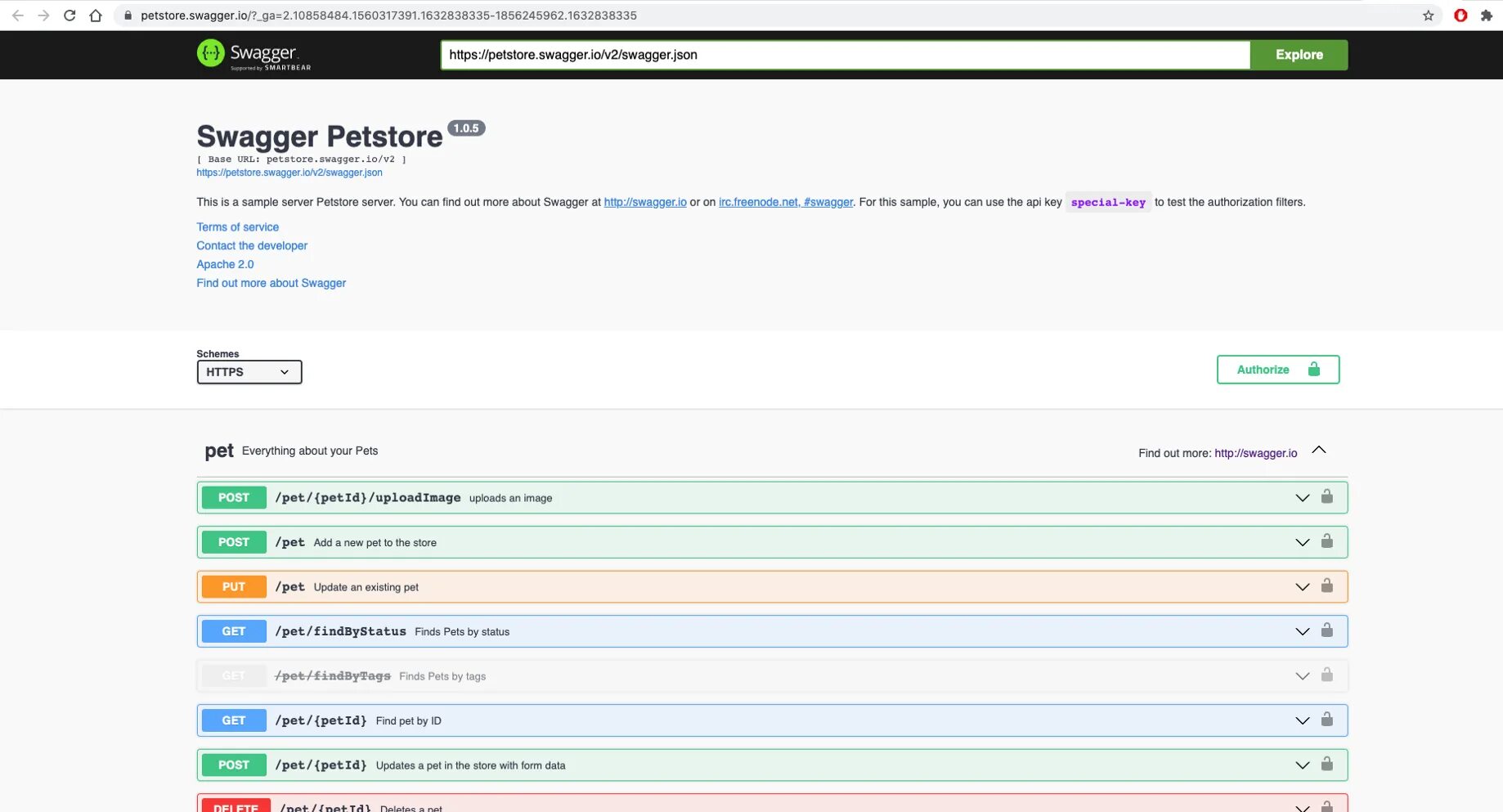Viewport: 1503px width, 812px height.
Task: Click the orange PUT badge for /pet
Action: [x=234, y=587]
